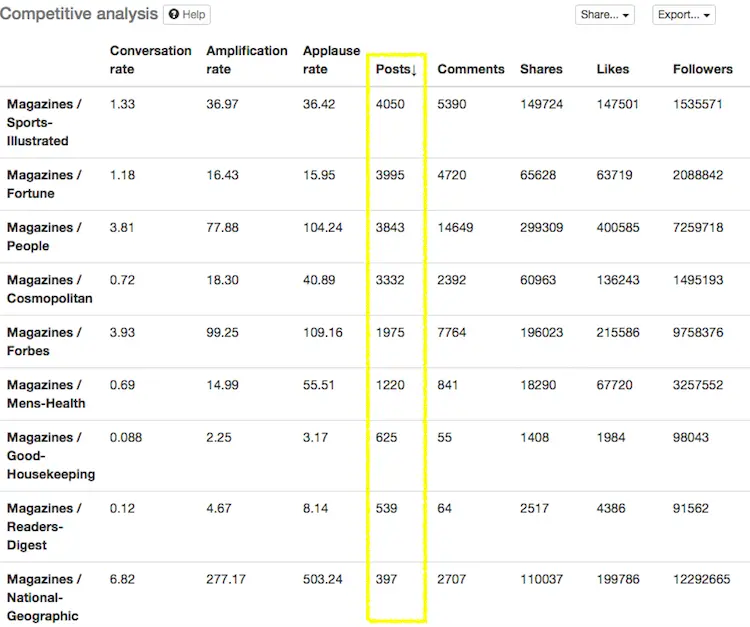
Task: Select Magazines / Cosmopolitan row label
Action: click(49, 289)
